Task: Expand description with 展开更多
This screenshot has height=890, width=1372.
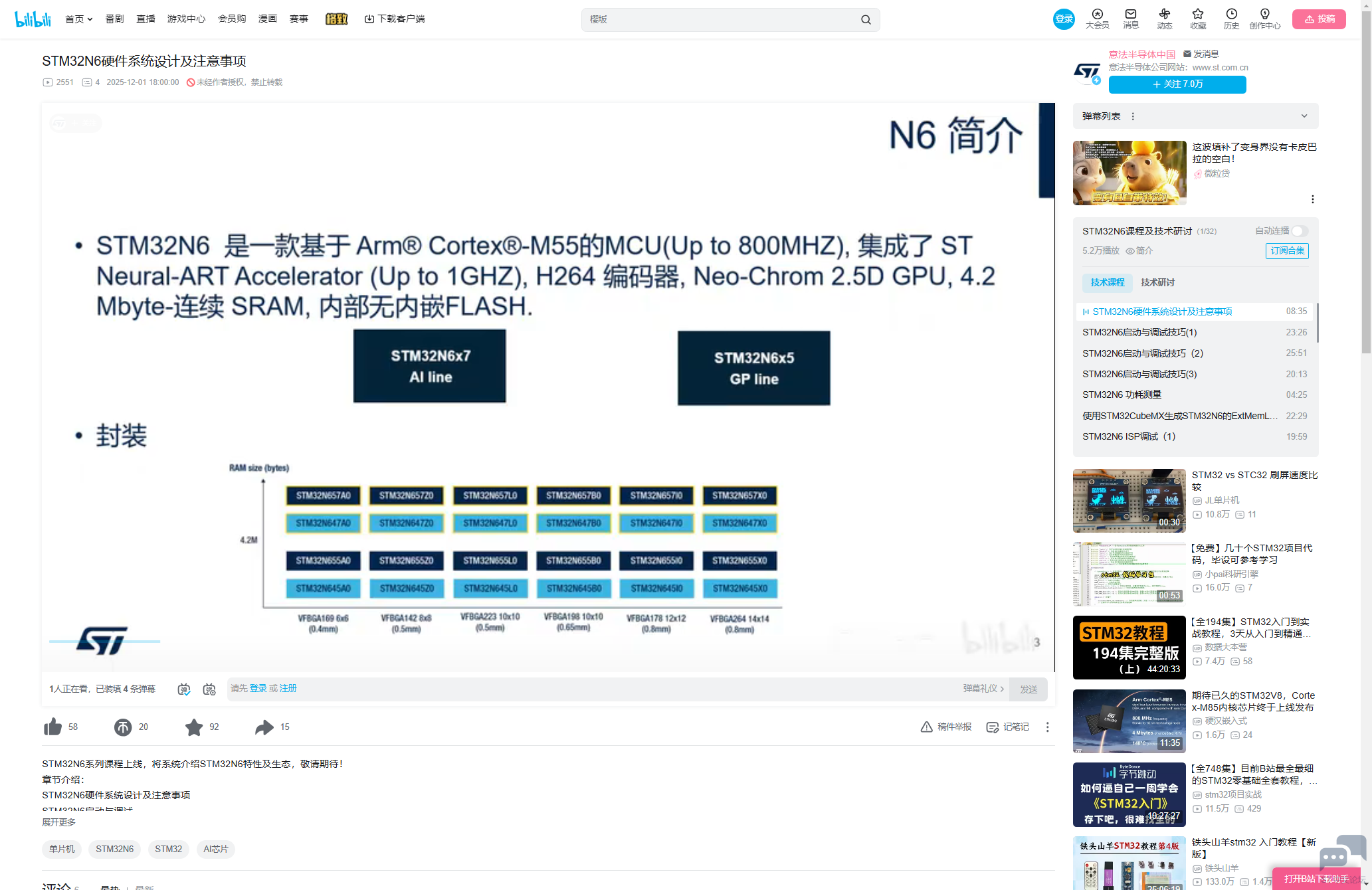Action: [58, 822]
